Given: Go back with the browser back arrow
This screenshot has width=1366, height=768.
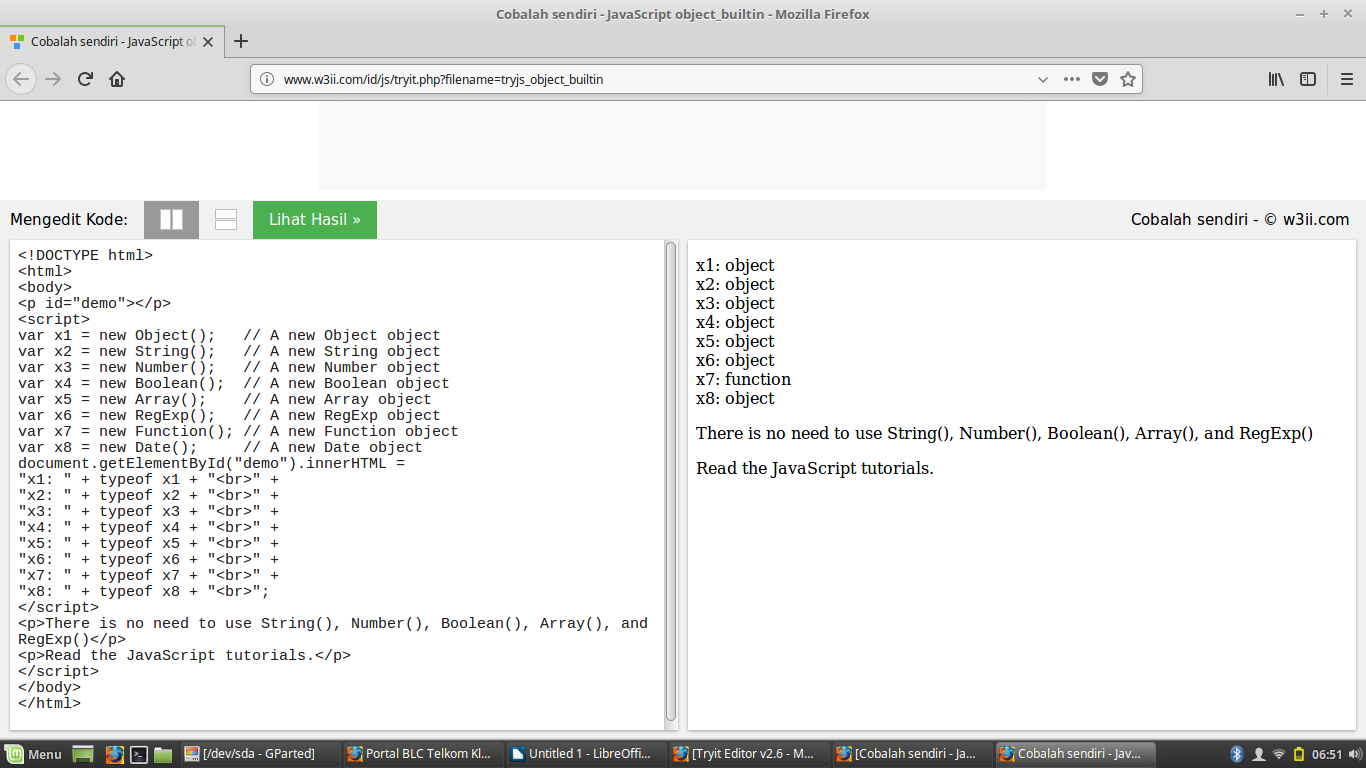Looking at the screenshot, I should pyautogui.click(x=22, y=79).
